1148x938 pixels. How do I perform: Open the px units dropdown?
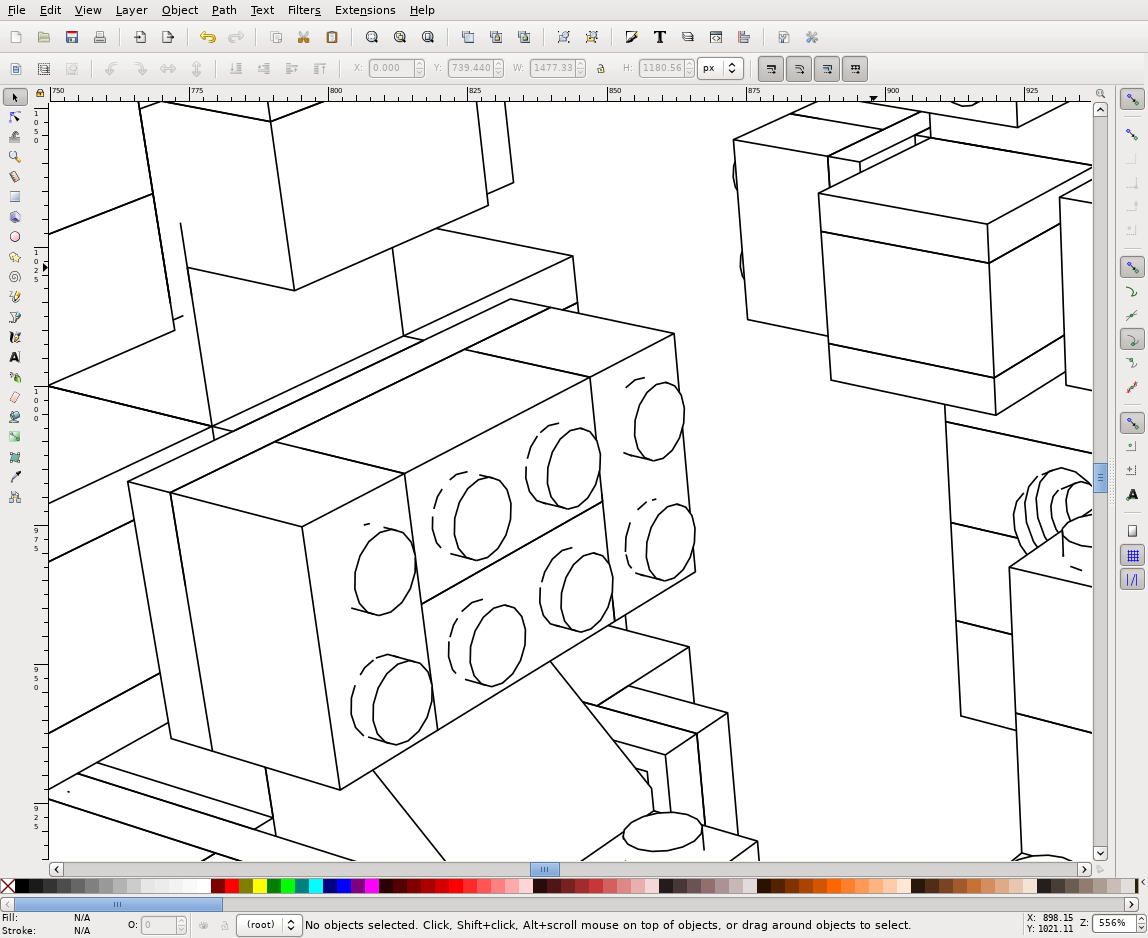(x=720, y=69)
